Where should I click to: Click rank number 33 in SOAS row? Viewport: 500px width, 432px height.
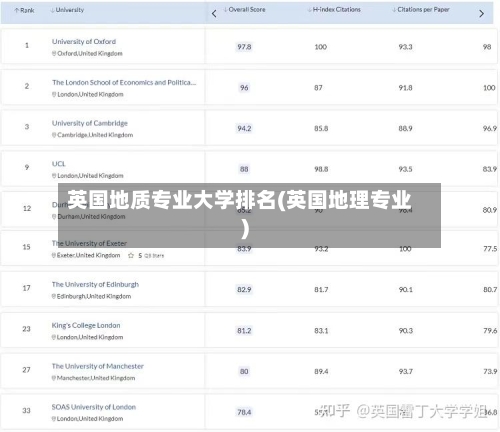(x=26, y=411)
